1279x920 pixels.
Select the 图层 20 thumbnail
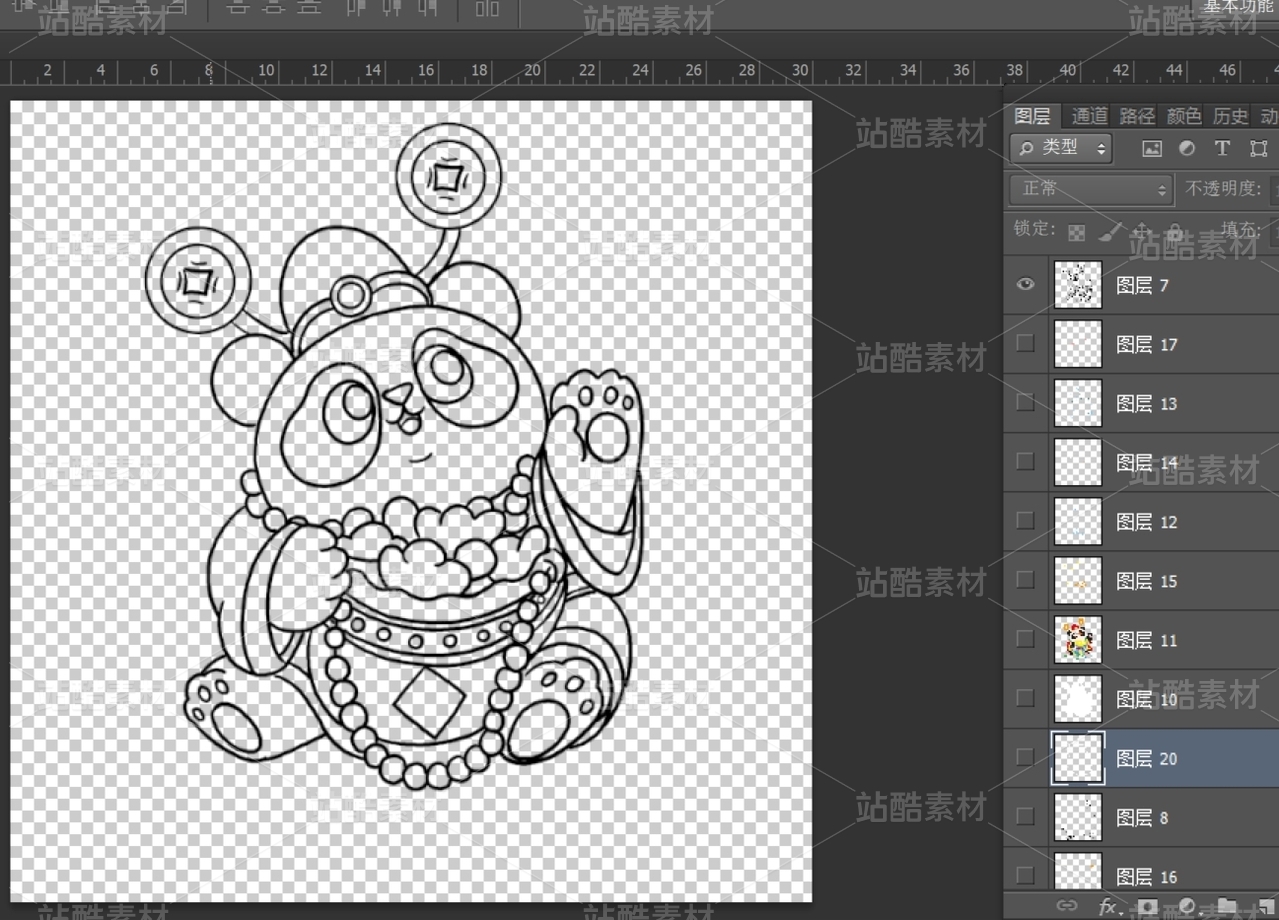[1078, 757]
